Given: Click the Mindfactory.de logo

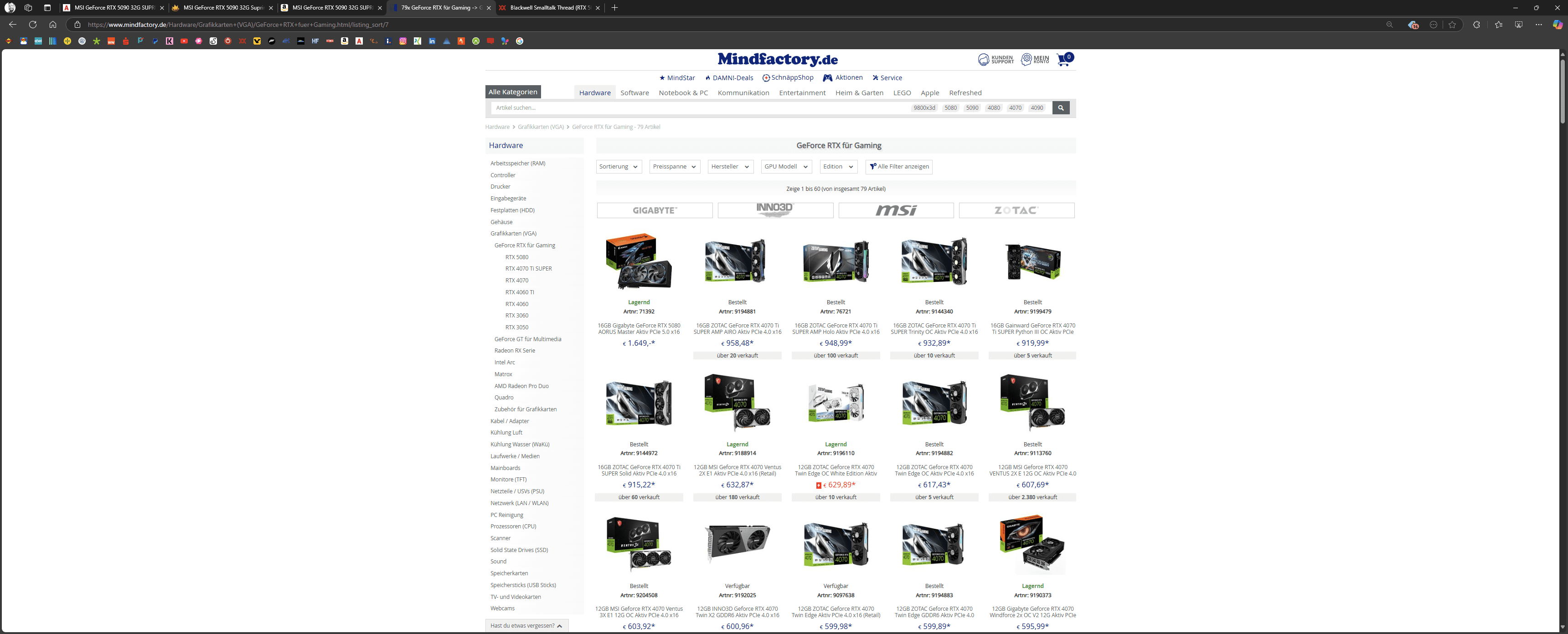Looking at the screenshot, I should click(x=777, y=59).
